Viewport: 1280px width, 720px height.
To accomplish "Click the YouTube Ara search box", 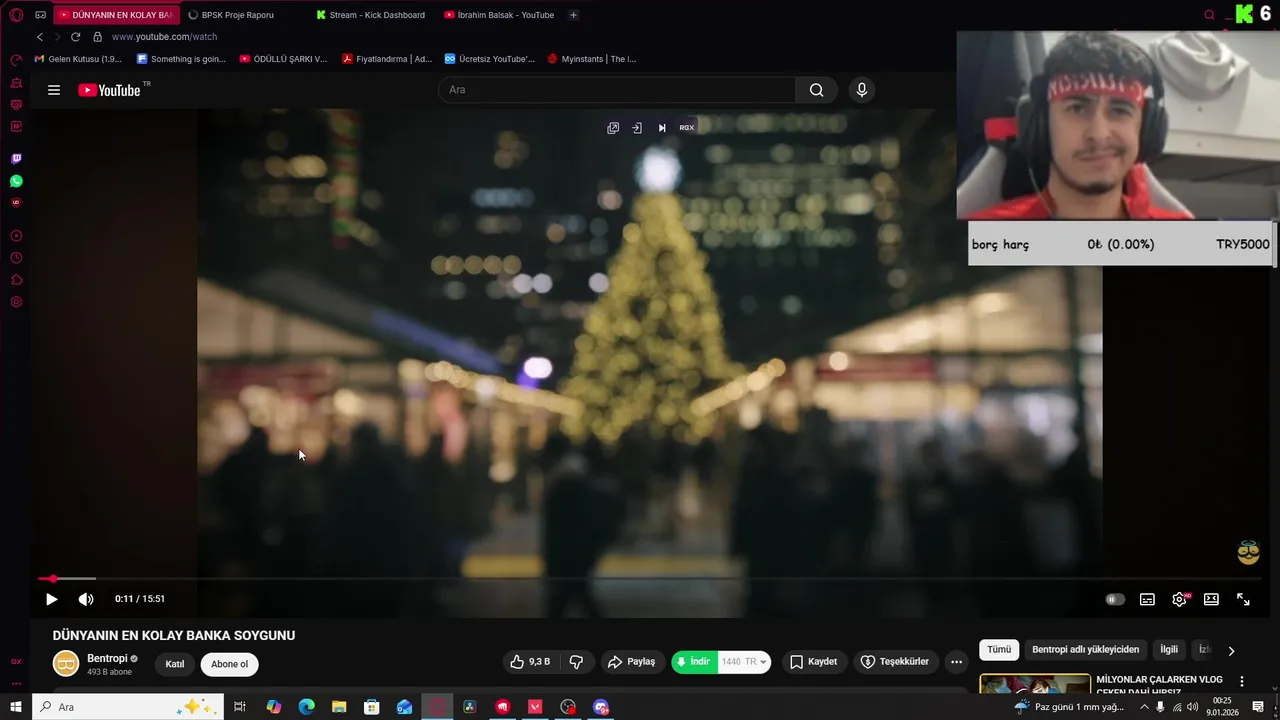I will tap(617, 90).
